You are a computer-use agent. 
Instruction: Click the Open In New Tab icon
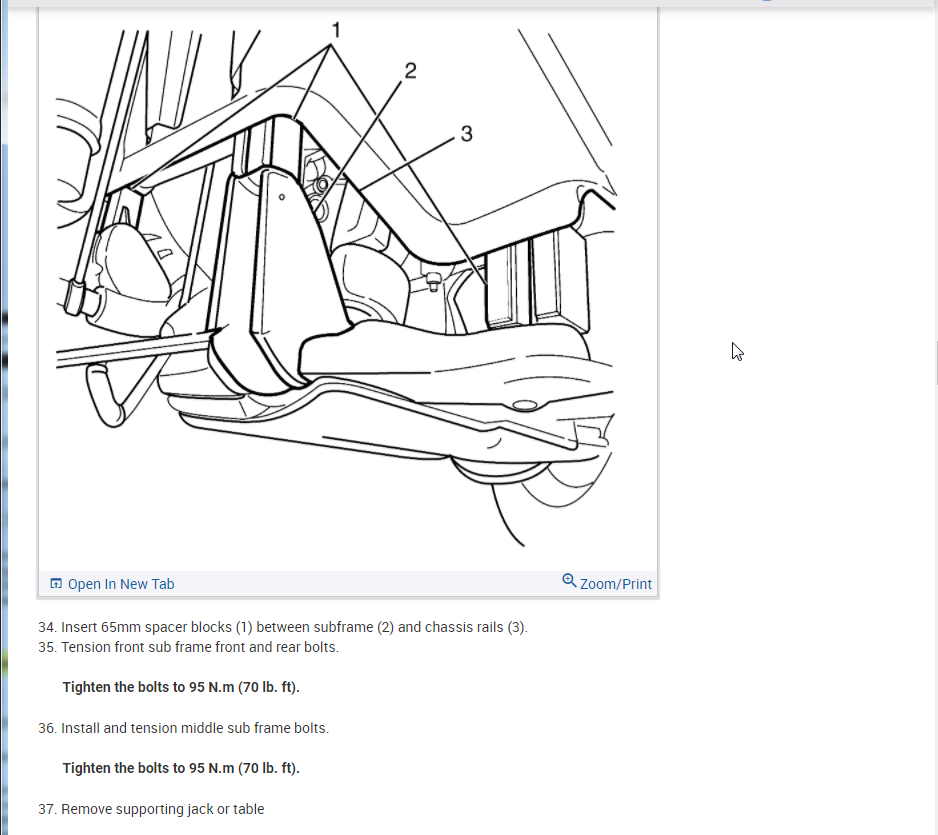[56, 583]
